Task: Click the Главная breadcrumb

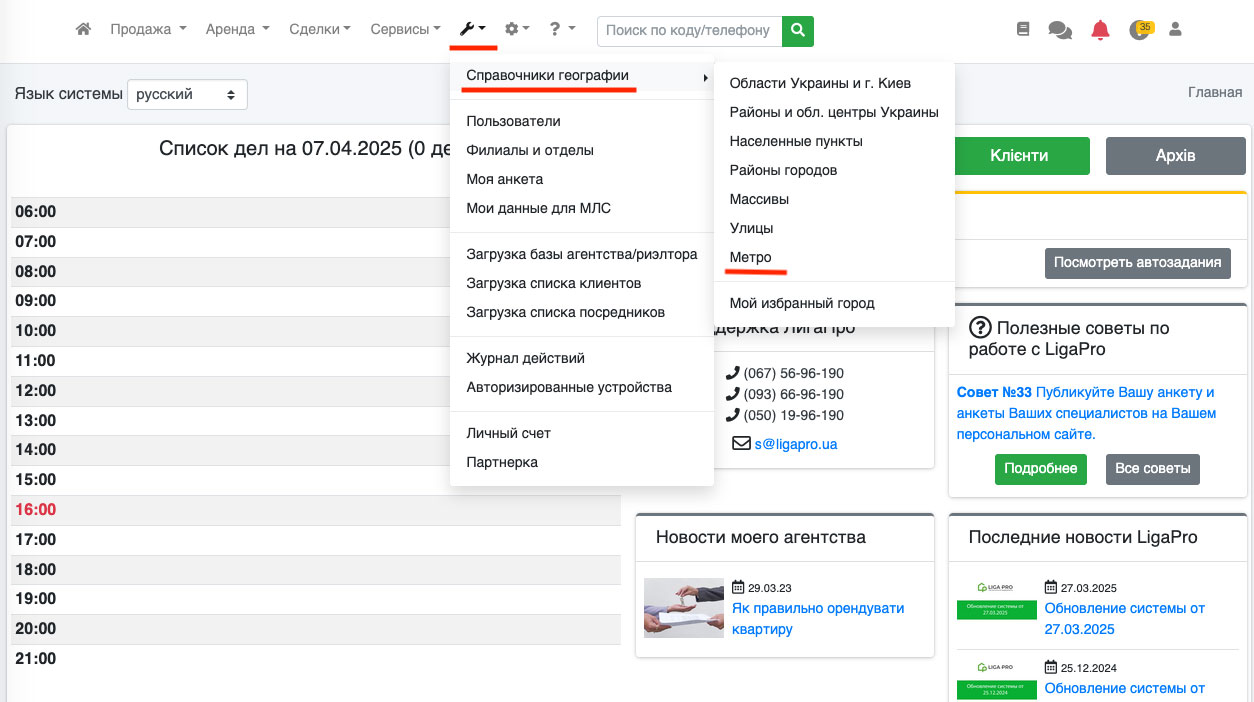Action: coord(1215,92)
